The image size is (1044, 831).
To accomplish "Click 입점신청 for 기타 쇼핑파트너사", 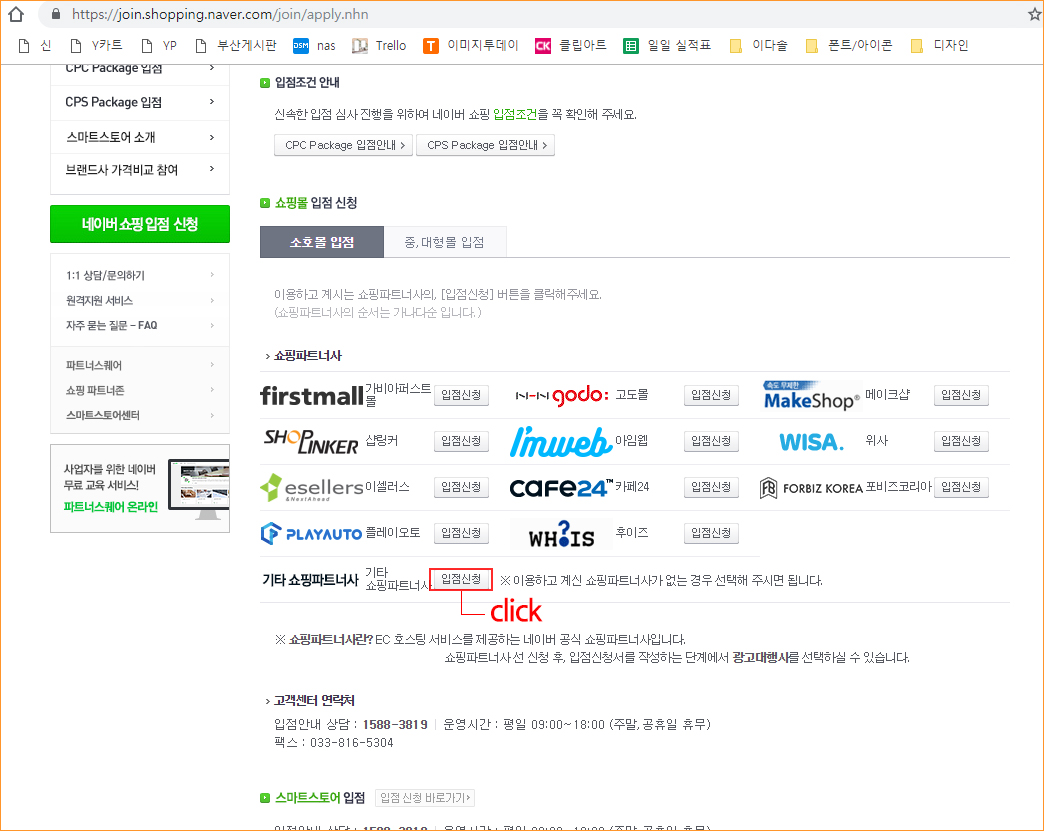I will click(x=461, y=579).
